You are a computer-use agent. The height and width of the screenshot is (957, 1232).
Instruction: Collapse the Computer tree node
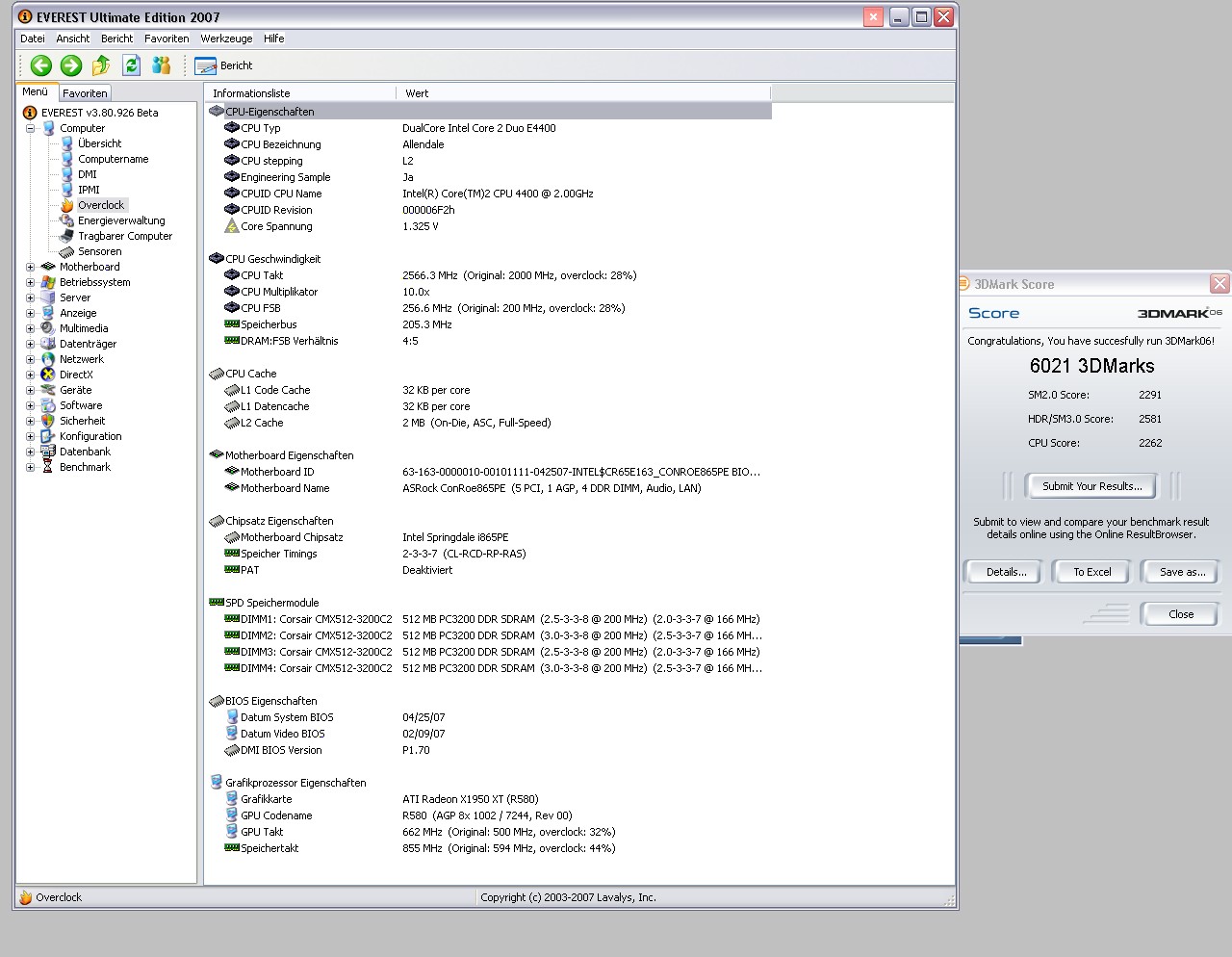click(30, 128)
